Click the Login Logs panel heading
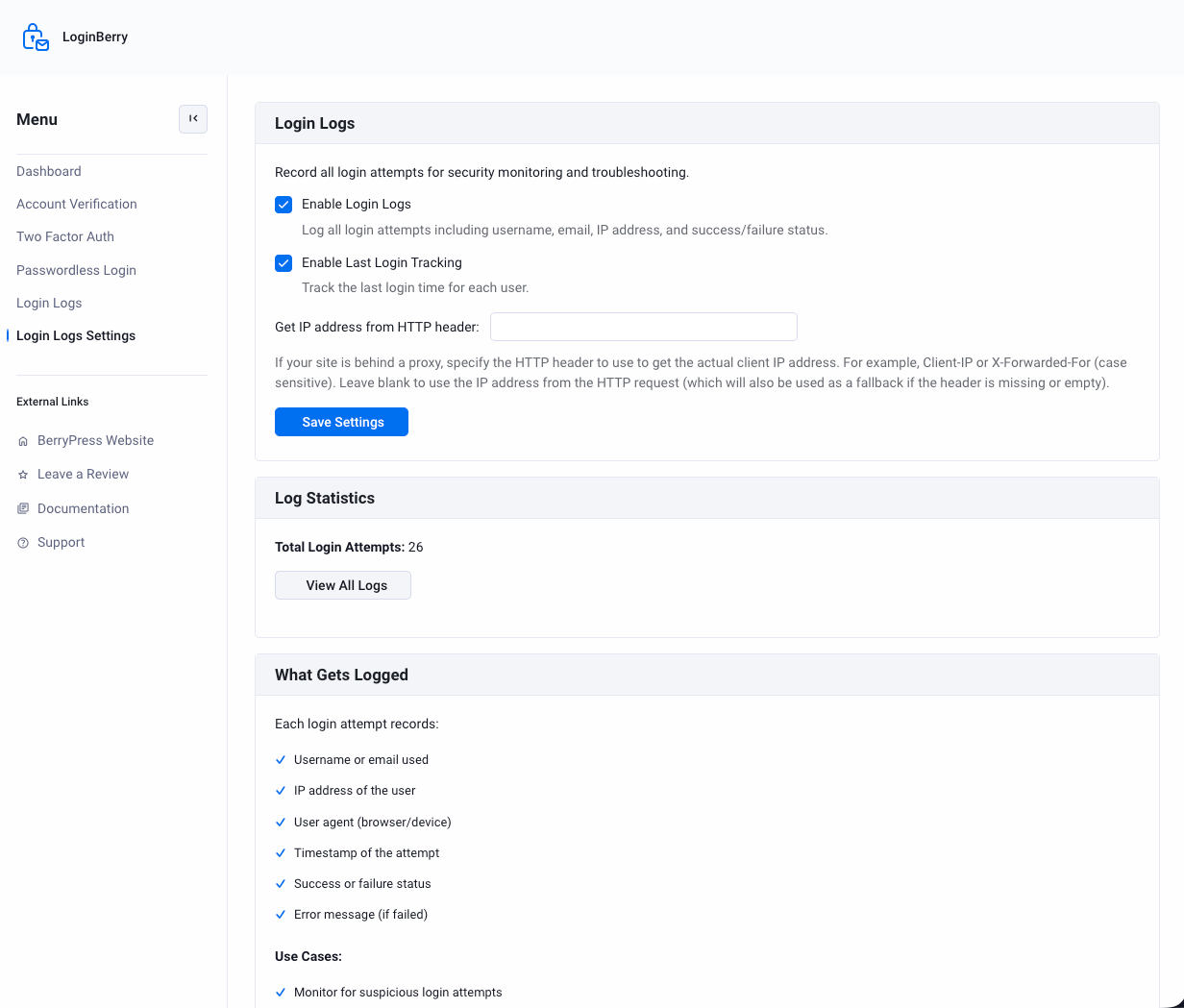Viewport: 1184px width, 1008px height. click(x=315, y=123)
